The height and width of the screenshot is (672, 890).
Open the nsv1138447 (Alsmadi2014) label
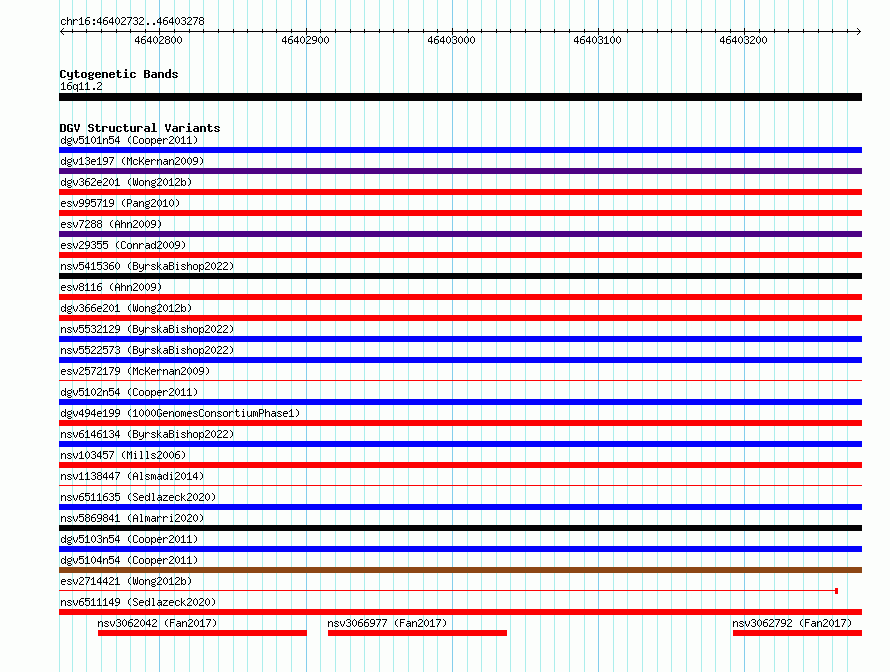point(132,476)
